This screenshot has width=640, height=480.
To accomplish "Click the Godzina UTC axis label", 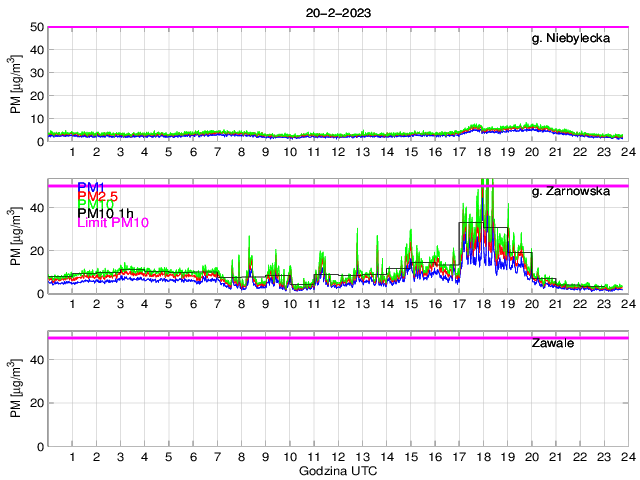I will pos(335,470).
